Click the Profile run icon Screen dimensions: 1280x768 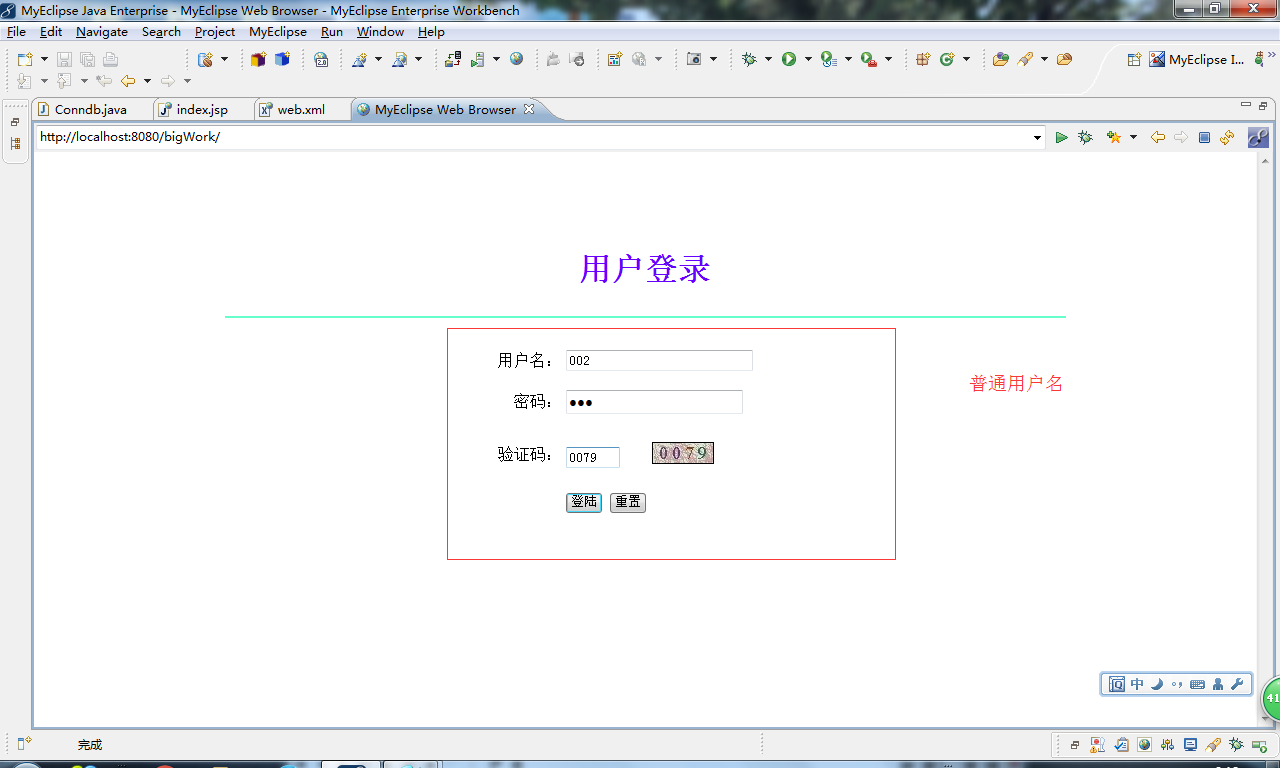(828, 60)
